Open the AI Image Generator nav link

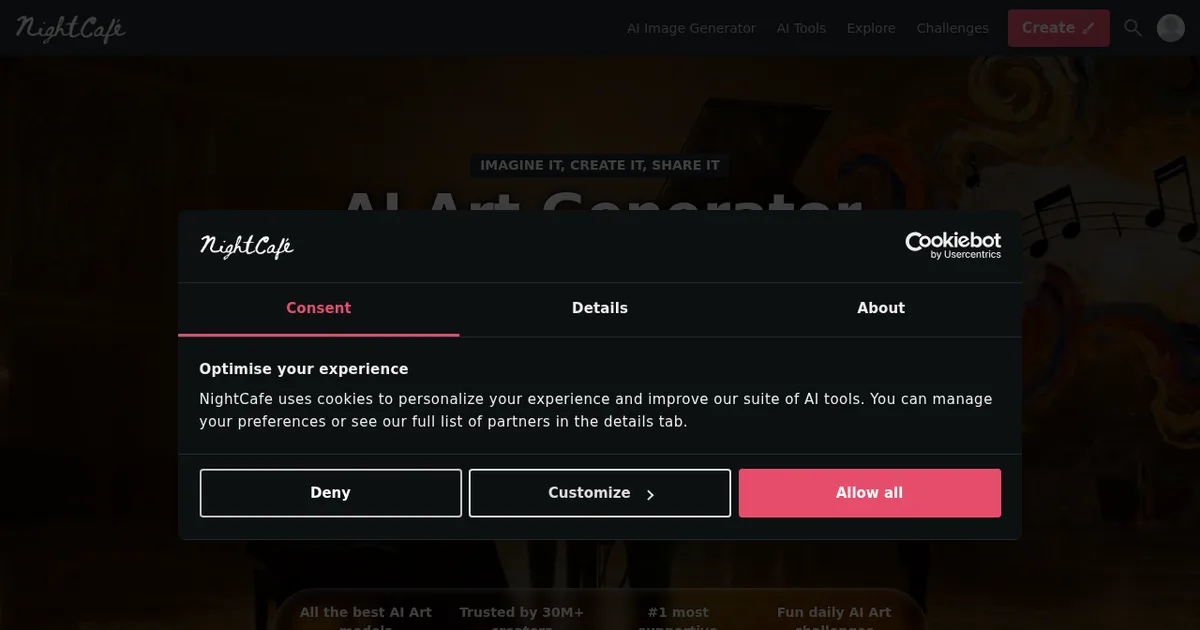click(x=691, y=28)
